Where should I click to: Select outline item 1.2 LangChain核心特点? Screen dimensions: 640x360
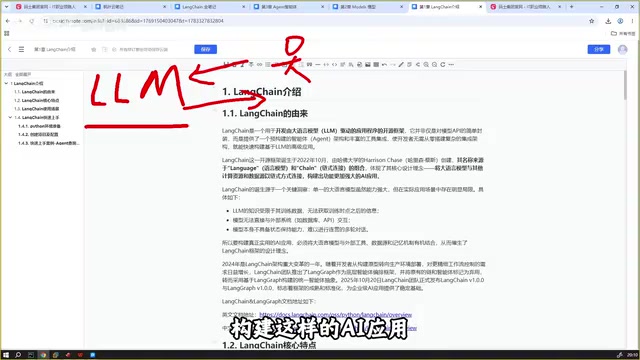(x=37, y=100)
